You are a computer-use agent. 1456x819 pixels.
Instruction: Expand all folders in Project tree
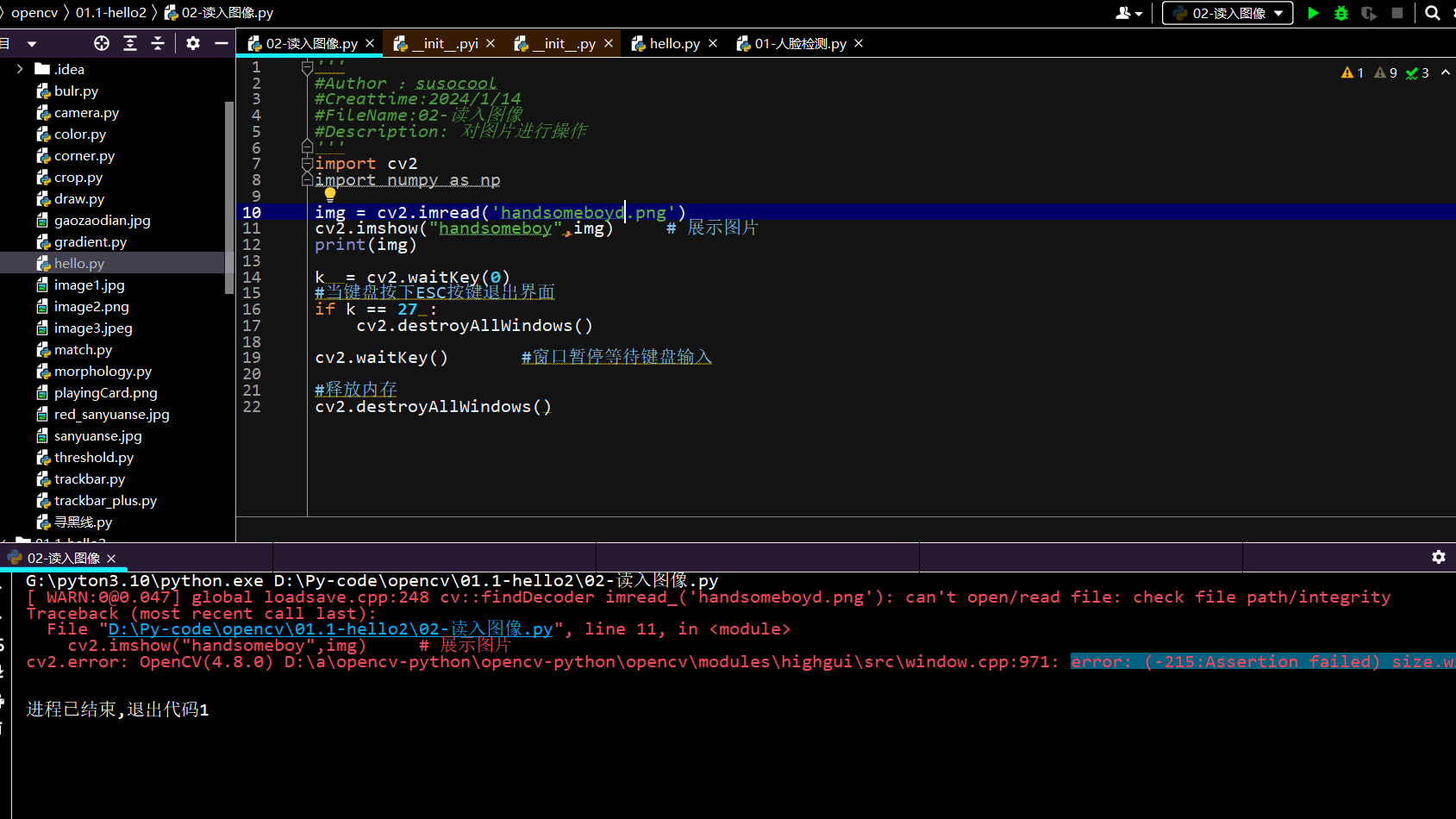point(129,42)
